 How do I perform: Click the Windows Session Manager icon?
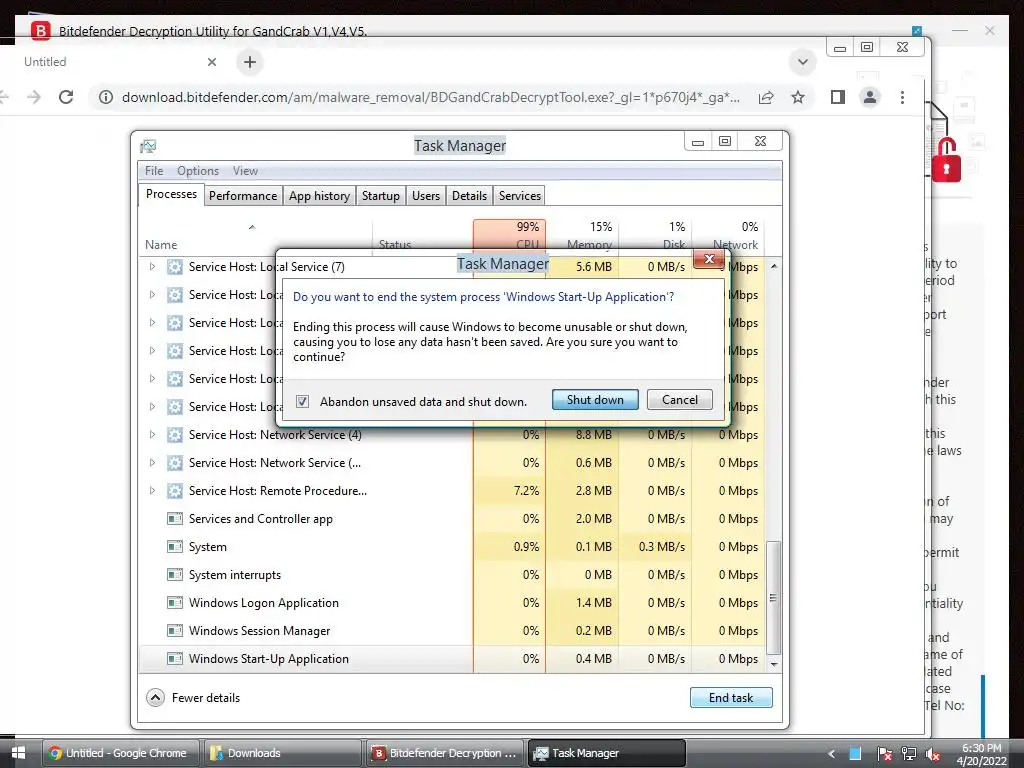coord(174,631)
